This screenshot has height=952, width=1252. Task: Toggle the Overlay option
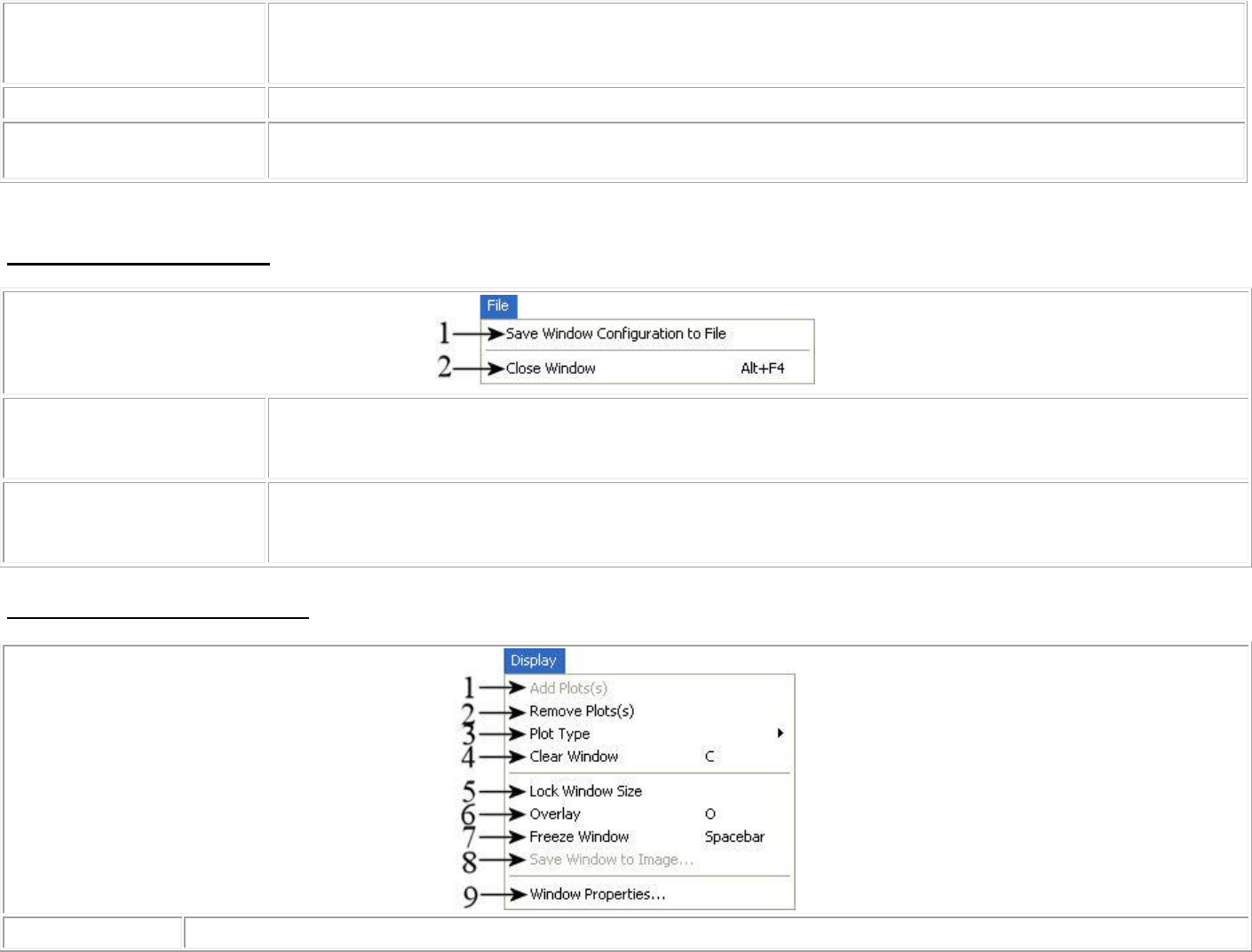(x=555, y=814)
